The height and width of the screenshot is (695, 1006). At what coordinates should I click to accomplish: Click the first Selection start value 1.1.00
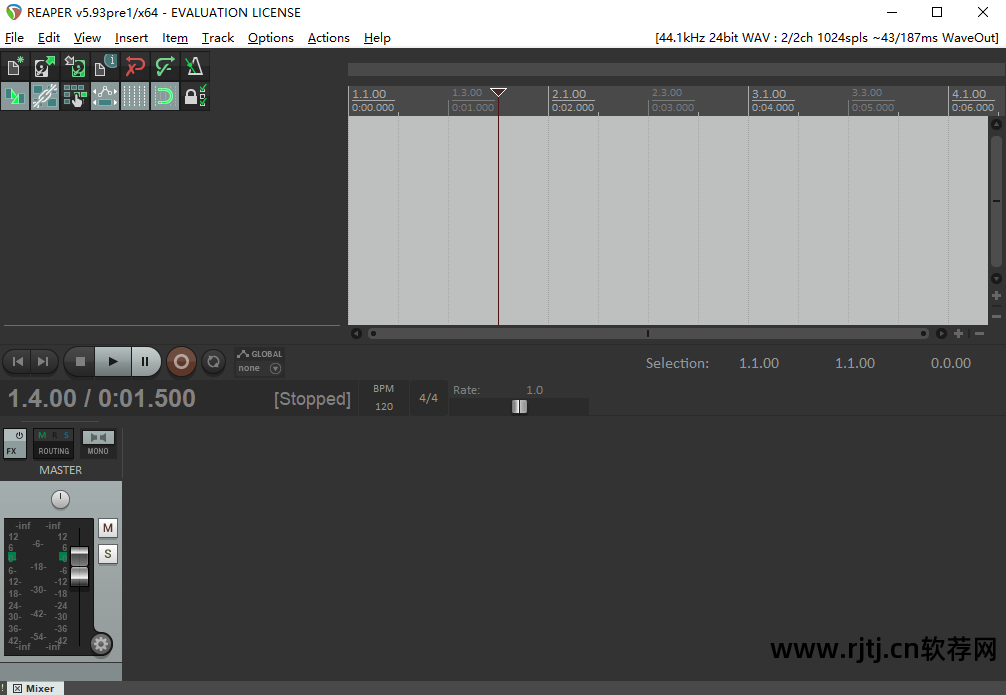pyautogui.click(x=759, y=363)
